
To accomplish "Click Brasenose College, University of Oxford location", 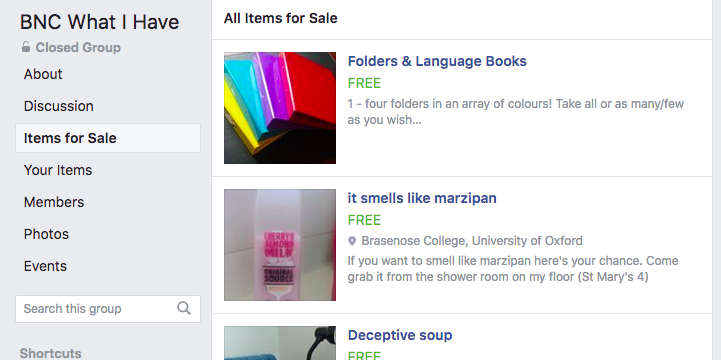I will (x=472, y=241).
